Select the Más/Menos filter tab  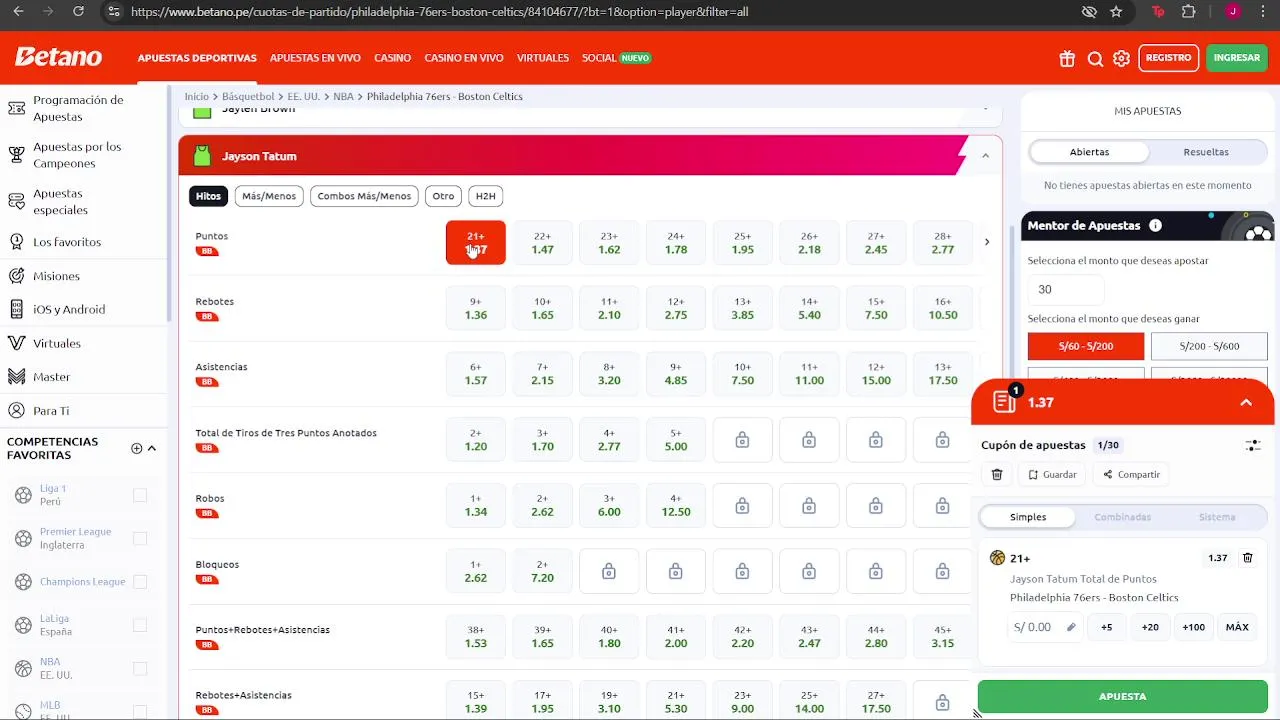click(x=269, y=196)
